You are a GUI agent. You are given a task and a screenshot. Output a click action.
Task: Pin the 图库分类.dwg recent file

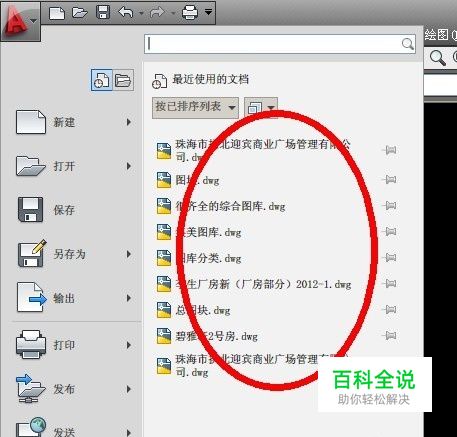click(x=389, y=257)
